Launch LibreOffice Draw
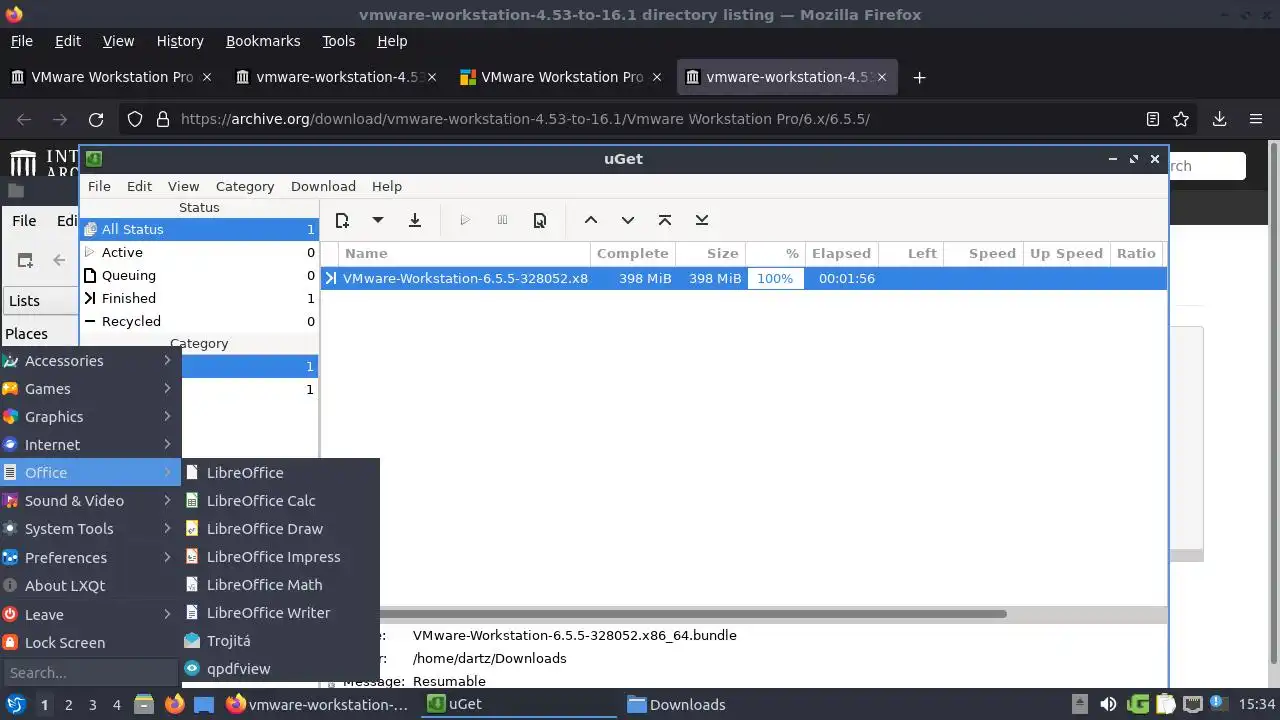This screenshot has width=1280, height=720. (280, 528)
